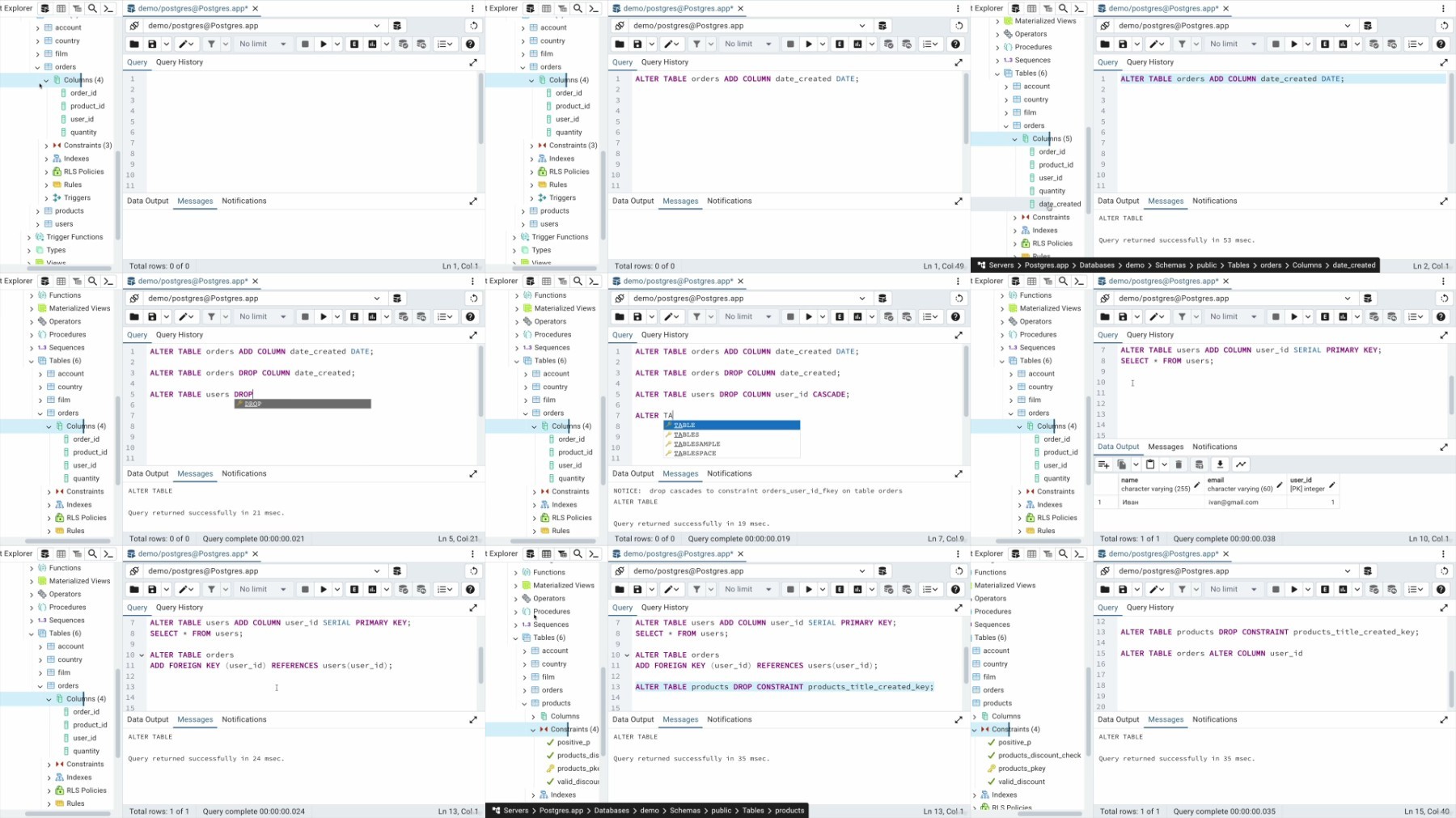Open the copy options dropdown arrow
The width and height of the screenshot is (1456, 818).
tap(1136, 464)
